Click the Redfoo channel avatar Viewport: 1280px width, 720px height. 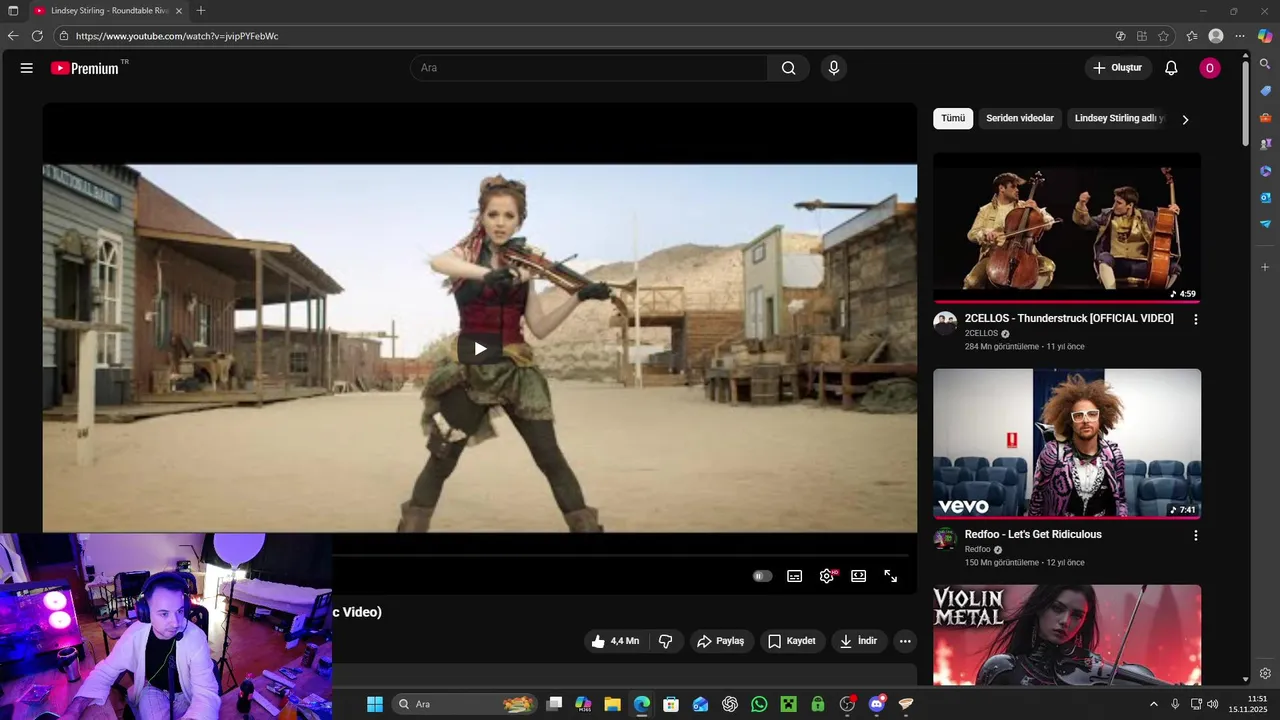(945, 539)
